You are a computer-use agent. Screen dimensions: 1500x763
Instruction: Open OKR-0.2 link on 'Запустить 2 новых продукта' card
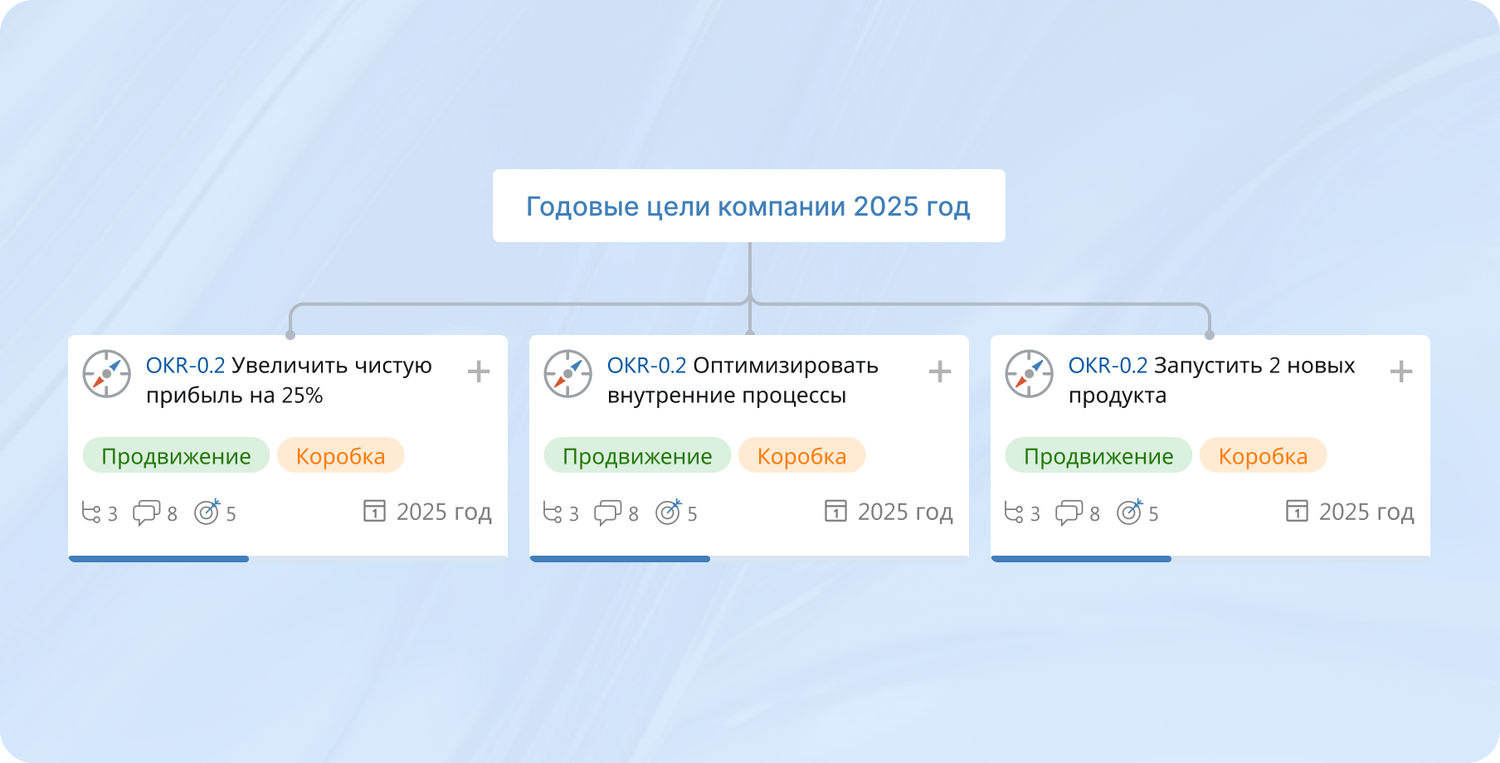pos(1107,366)
